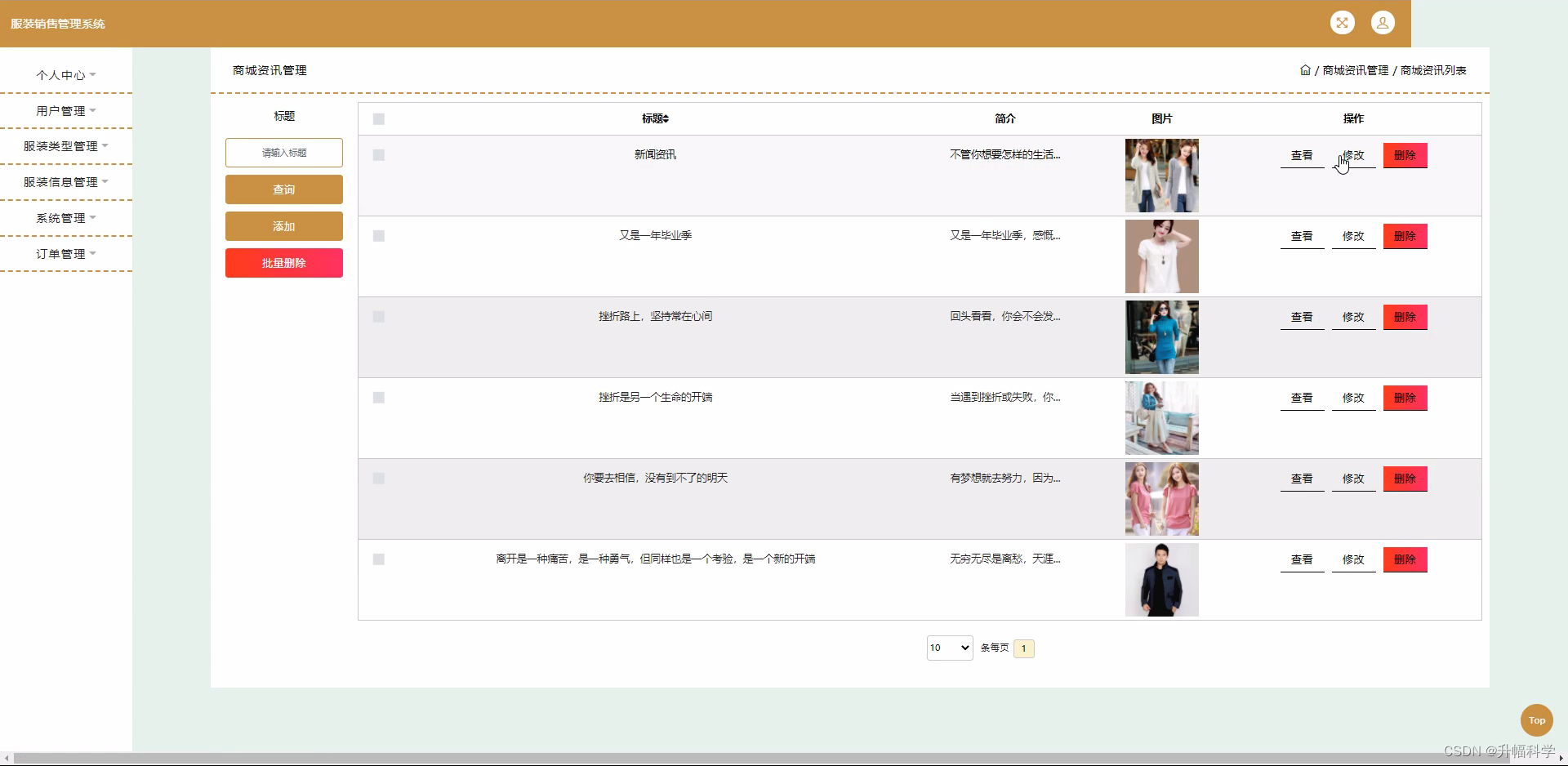Click 修改 on 你要去相信 row
Viewport: 1568px width, 766px height.
click(x=1353, y=479)
